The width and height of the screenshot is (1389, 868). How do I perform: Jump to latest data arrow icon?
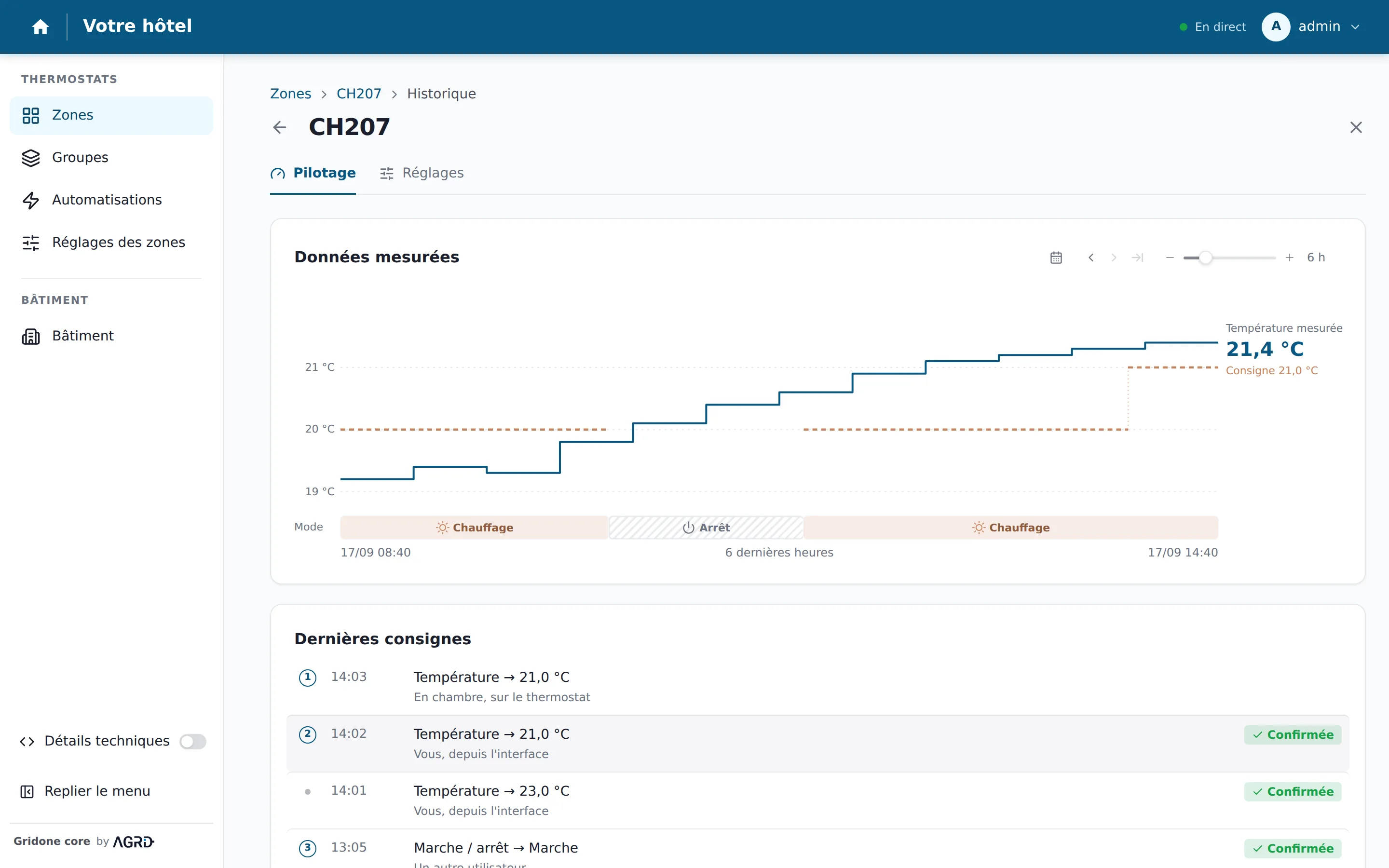(1138, 258)
